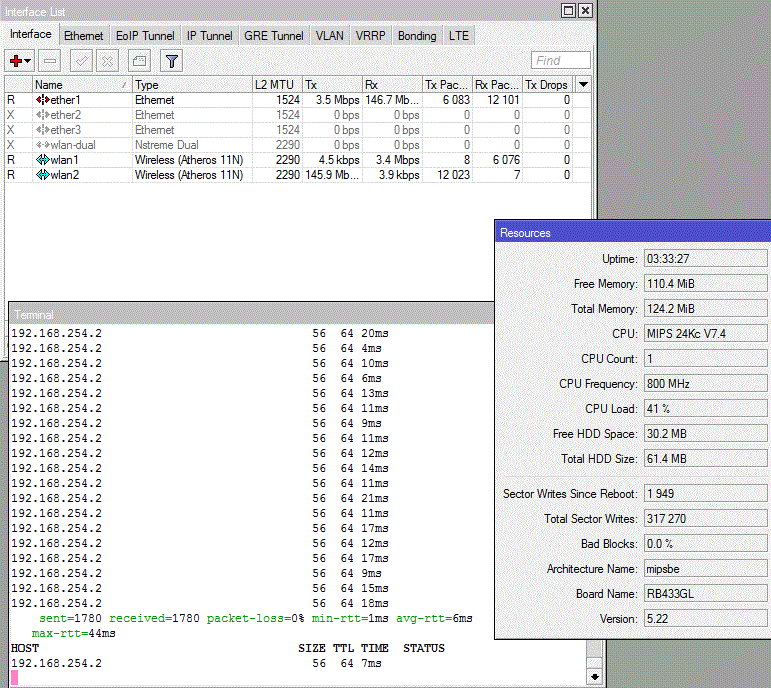771x688 pixels.
Task: Click the Terminal window title bar
Action: click(251, 314)
